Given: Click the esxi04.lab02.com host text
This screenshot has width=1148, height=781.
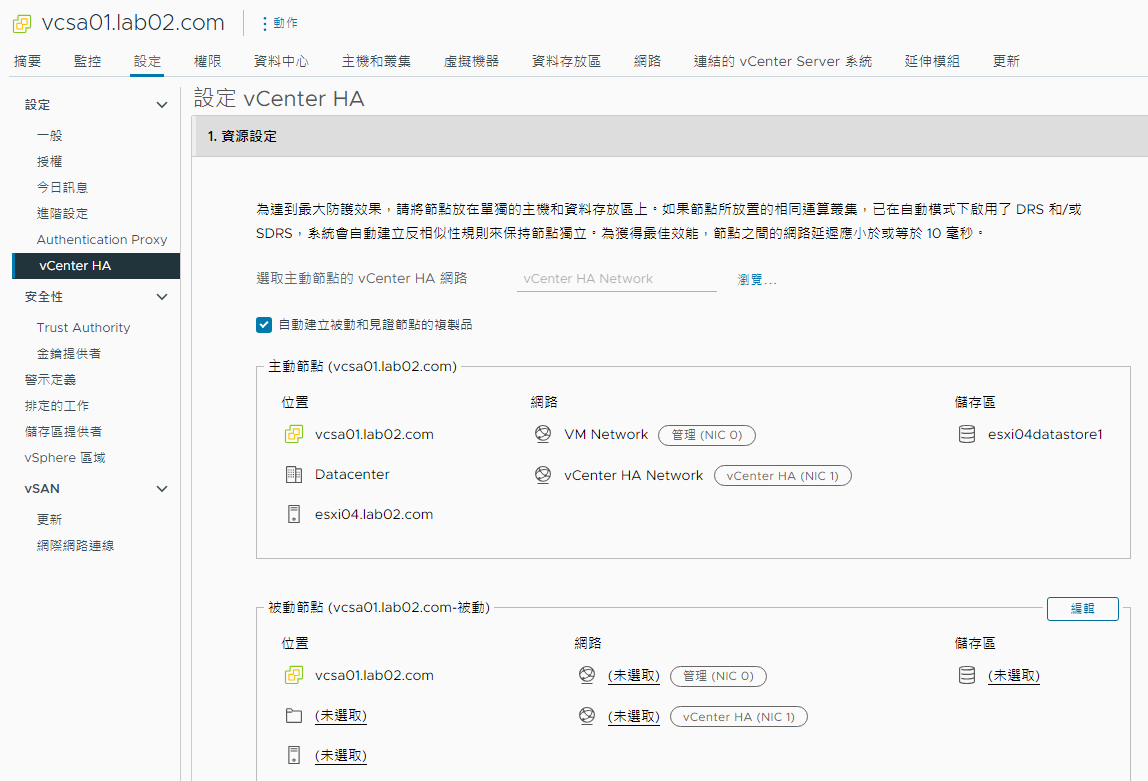Looking at the screenshot, I should 373,515.
